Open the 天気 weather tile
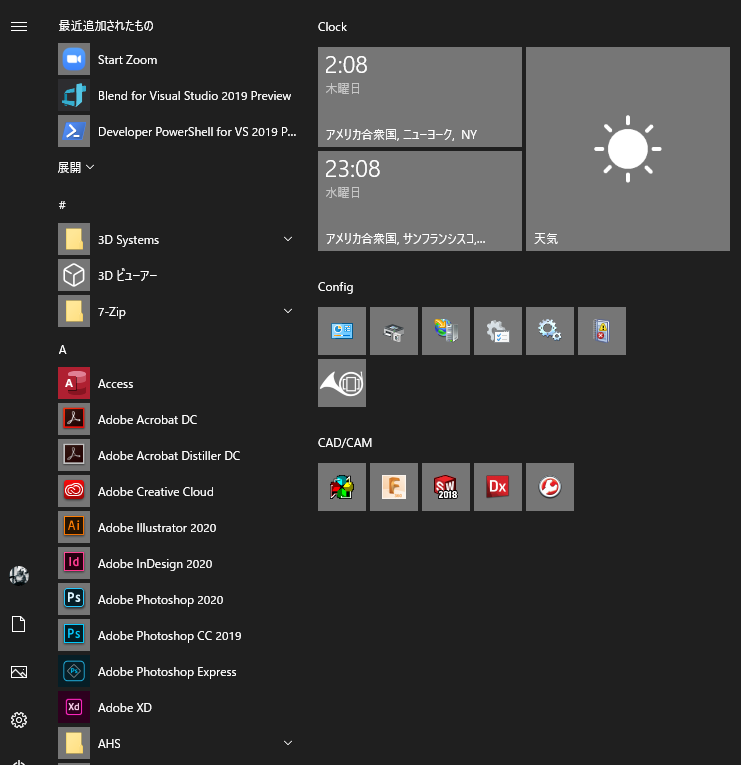741x765 pixels. [628, 149]
